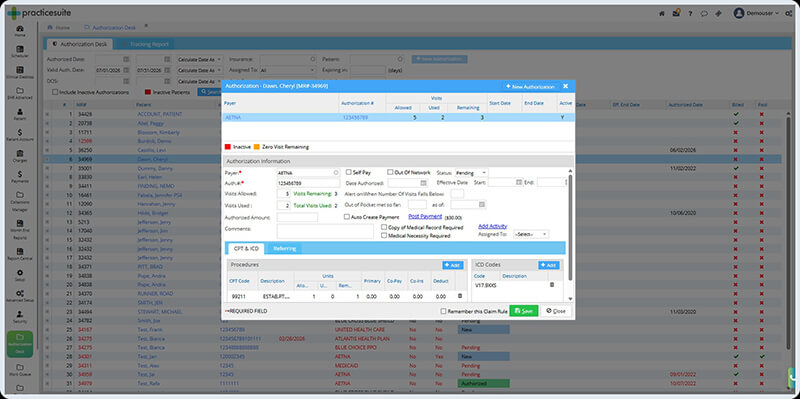The width and height of the screenshot is (800, 399).
Task: Click the dialog's vertical scrollbar
Action: pos(570,227)
